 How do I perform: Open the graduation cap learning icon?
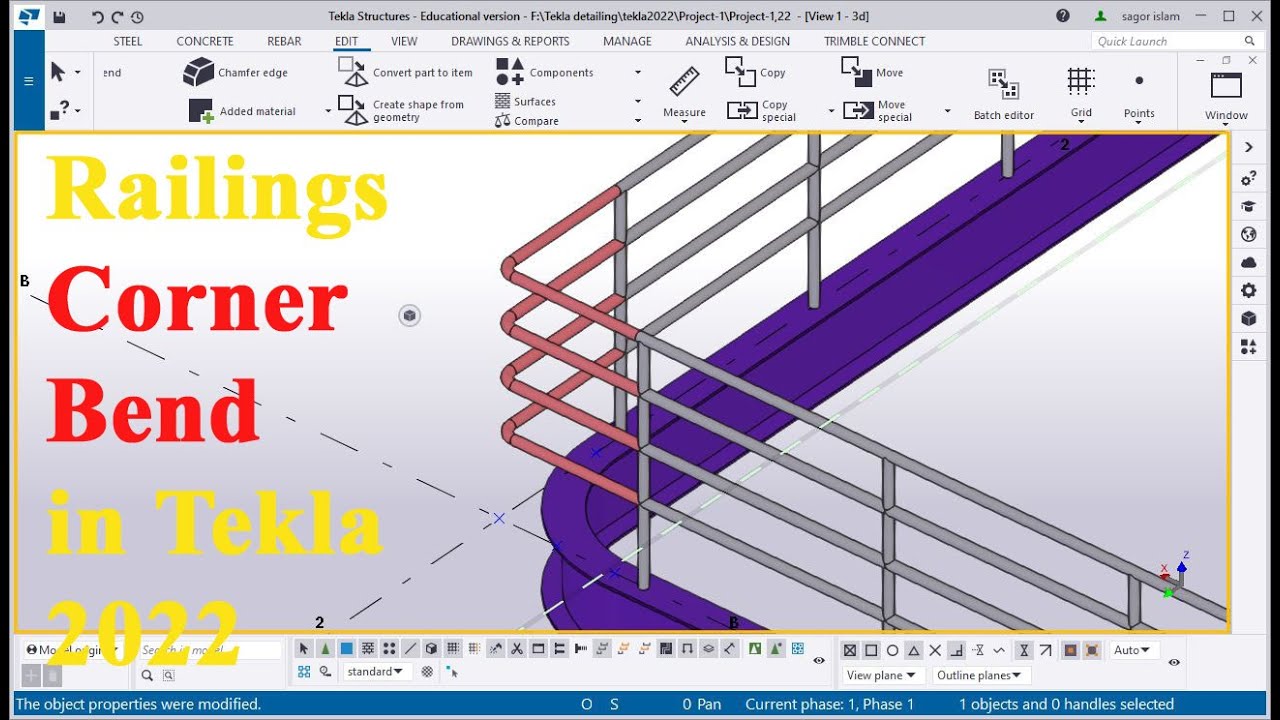point(1249,207)
